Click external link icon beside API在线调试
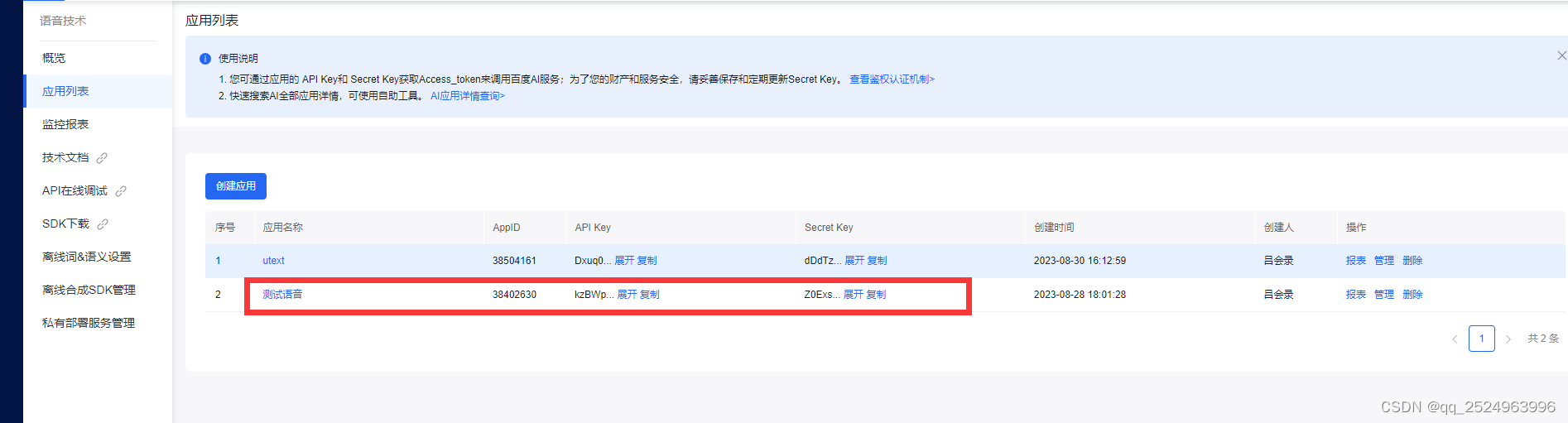The width and height of the screenshot is (1568, 423). click(x=121, y=191)
